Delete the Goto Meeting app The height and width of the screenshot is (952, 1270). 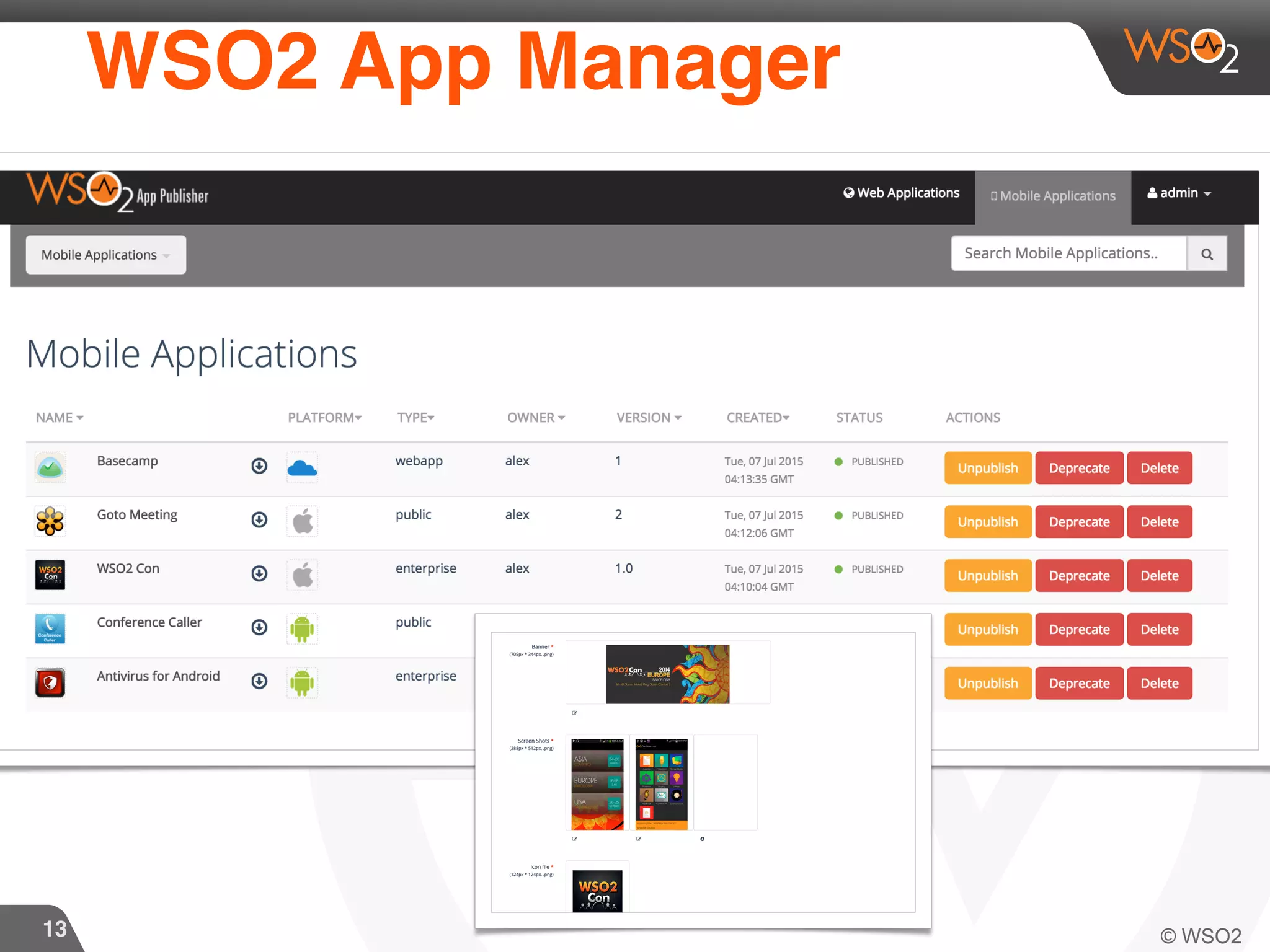coord(1160,522)
